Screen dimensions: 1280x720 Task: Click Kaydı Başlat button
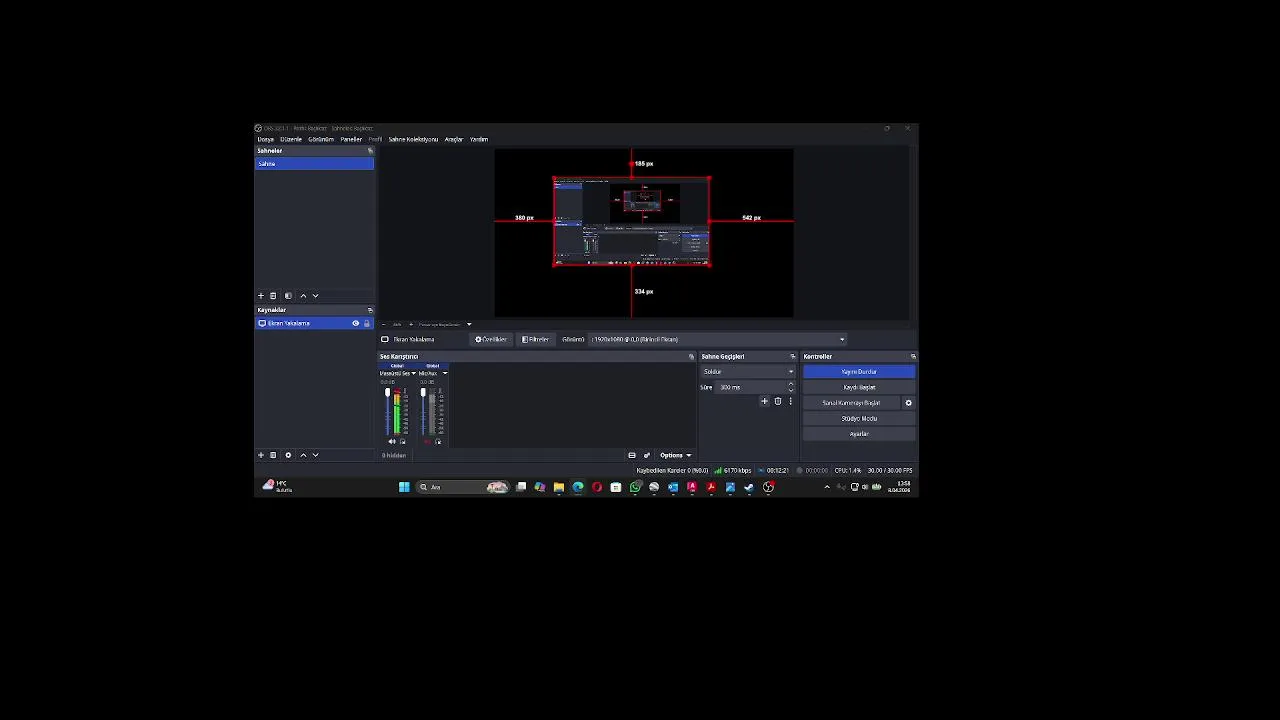tap(859, 387)
